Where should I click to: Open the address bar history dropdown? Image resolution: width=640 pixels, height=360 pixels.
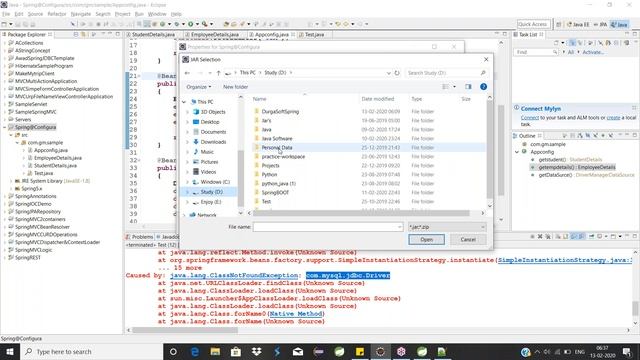pyautogui.click(x=389, y=73)
